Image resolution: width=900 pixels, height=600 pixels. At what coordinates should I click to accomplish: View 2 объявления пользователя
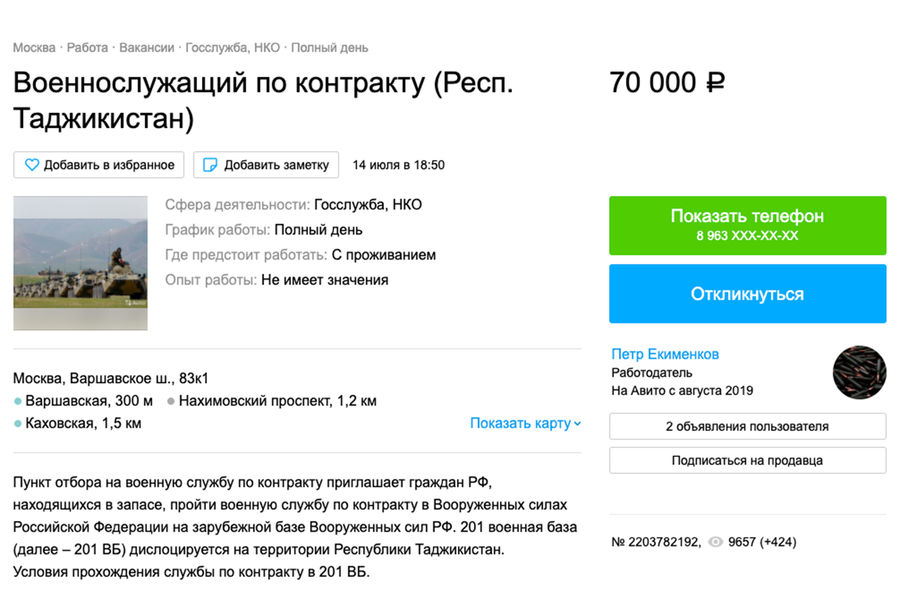click(747, 426)
